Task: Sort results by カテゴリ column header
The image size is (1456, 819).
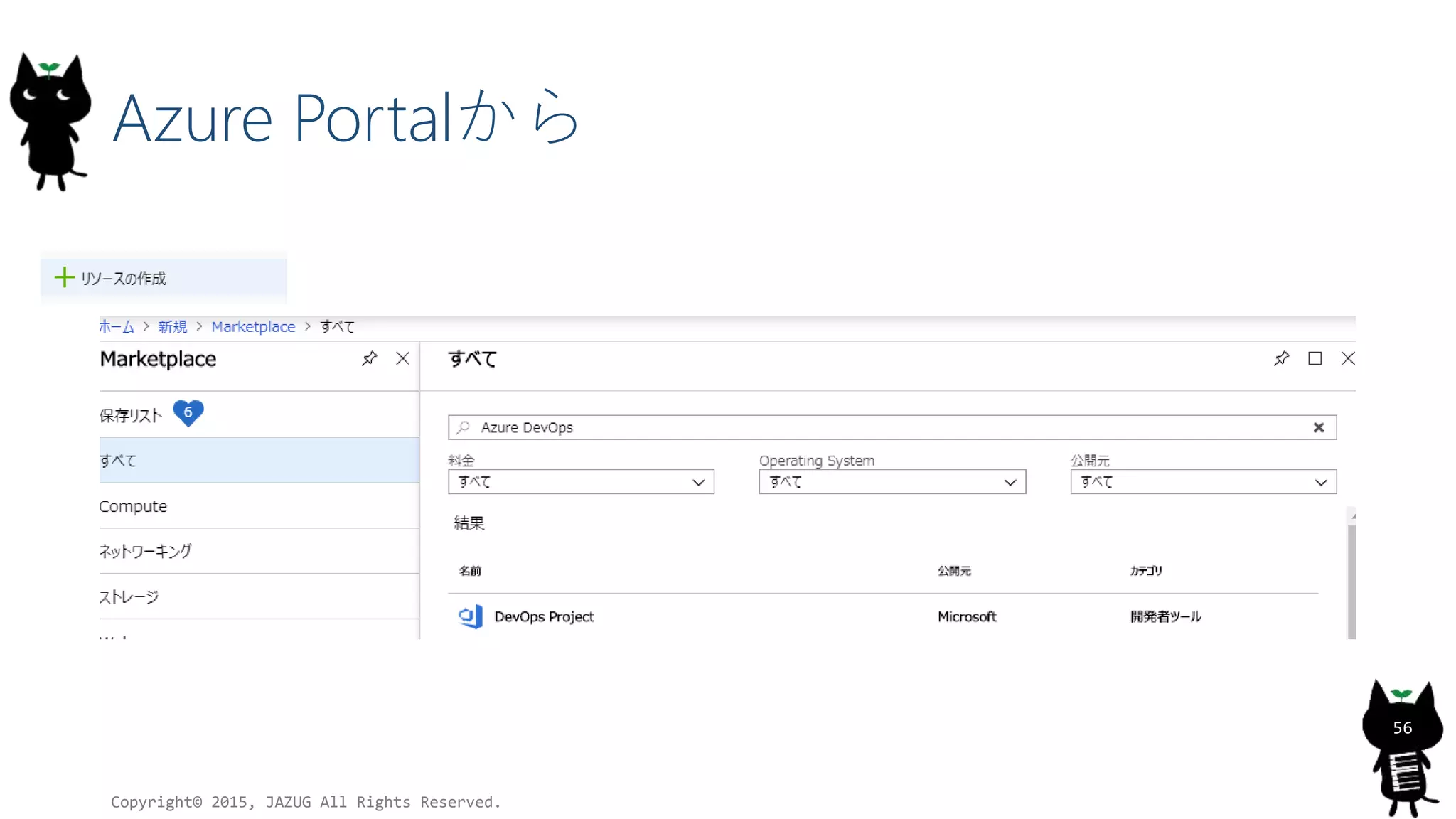Action: [x=1146, y=570]
